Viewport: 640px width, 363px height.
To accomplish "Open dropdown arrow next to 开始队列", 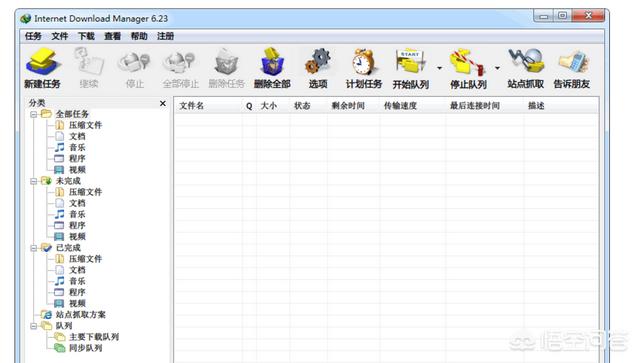I will (439, 68).
